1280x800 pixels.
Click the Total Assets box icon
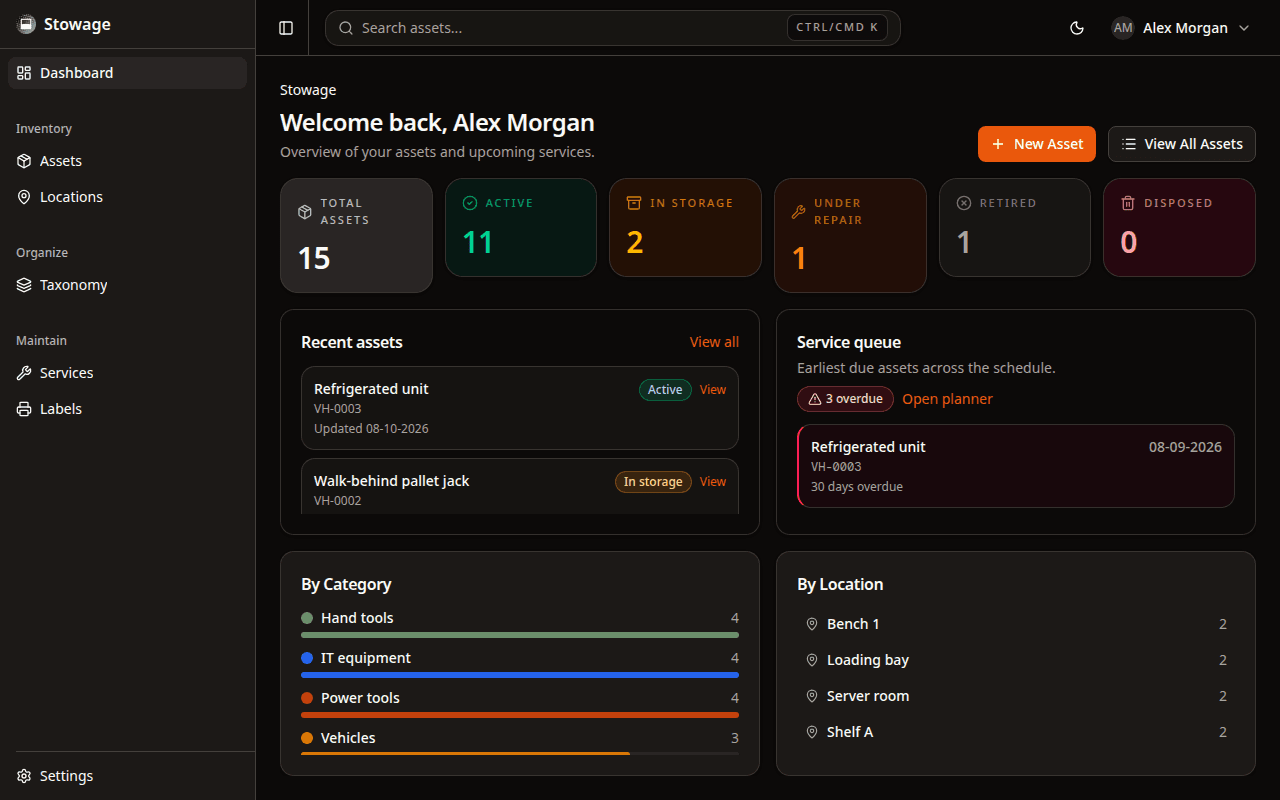(x=305, y=211)
